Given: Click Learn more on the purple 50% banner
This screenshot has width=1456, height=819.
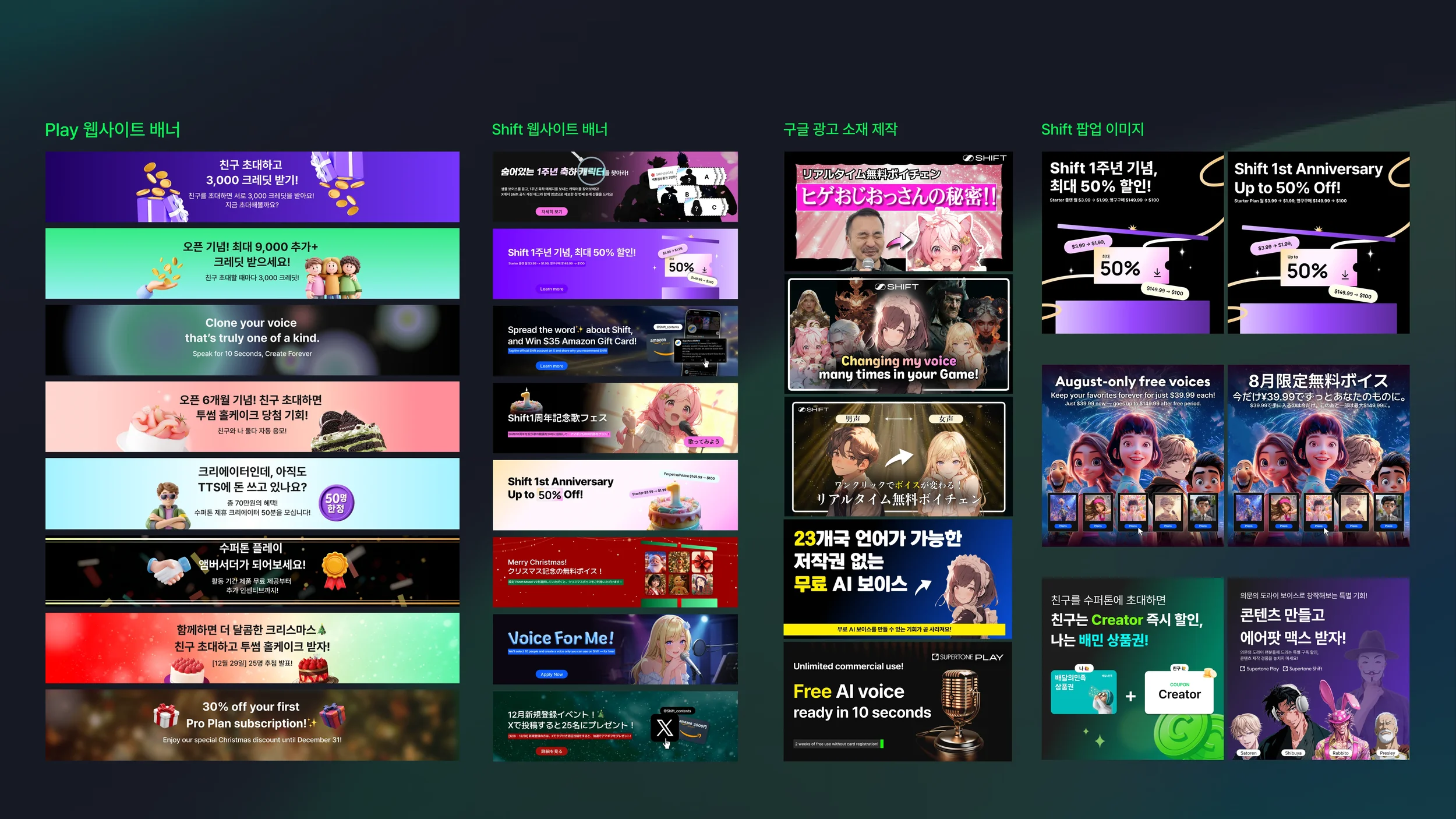Looking at the screenshot, I should [551, 289].
